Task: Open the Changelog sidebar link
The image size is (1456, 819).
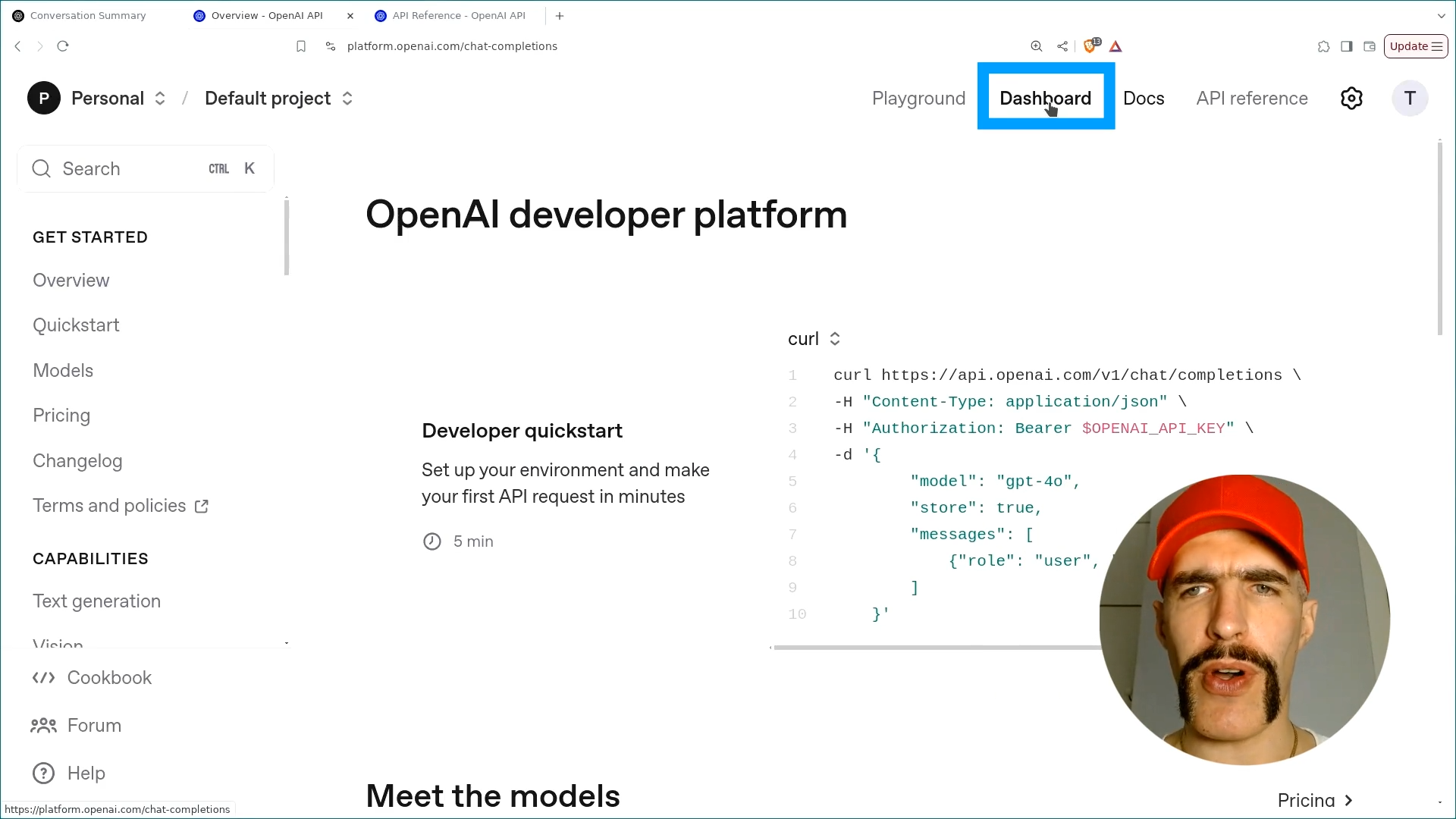Action: tap(77, 461)
